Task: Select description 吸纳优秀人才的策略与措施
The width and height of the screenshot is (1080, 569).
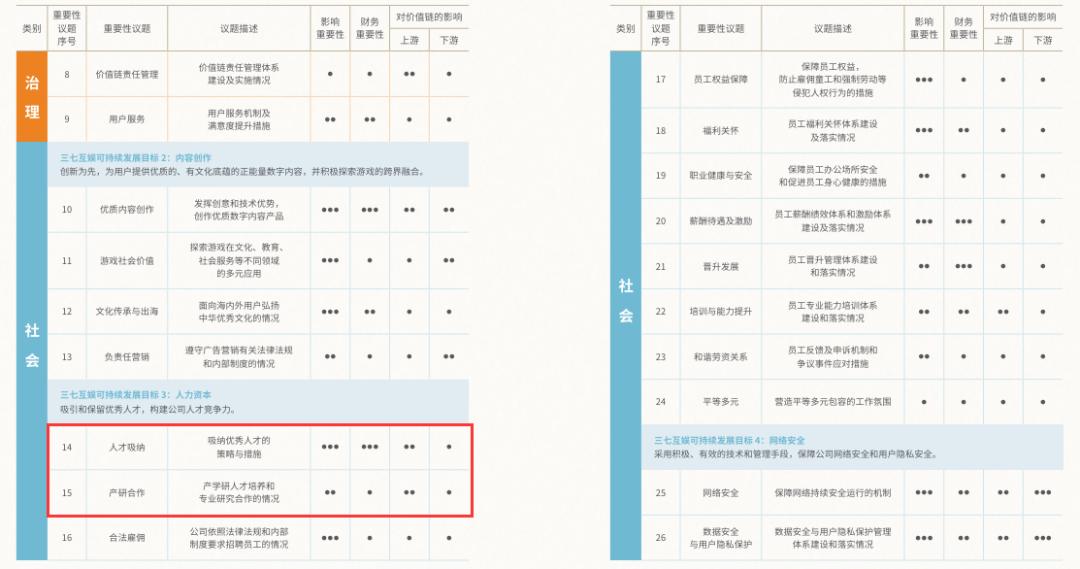Action: [x=239, y=447]
